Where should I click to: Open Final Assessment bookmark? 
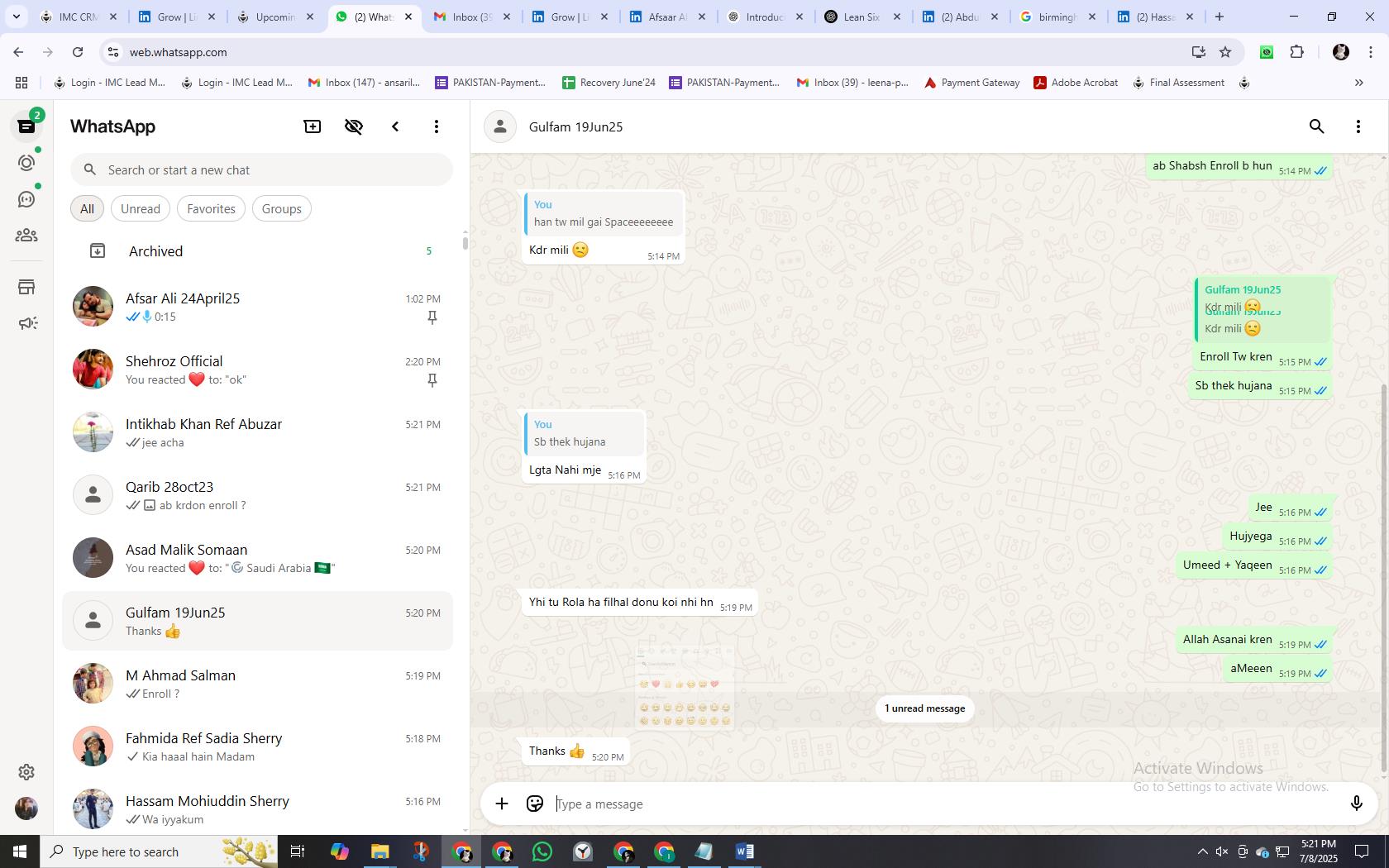[x=1178, y=83]
